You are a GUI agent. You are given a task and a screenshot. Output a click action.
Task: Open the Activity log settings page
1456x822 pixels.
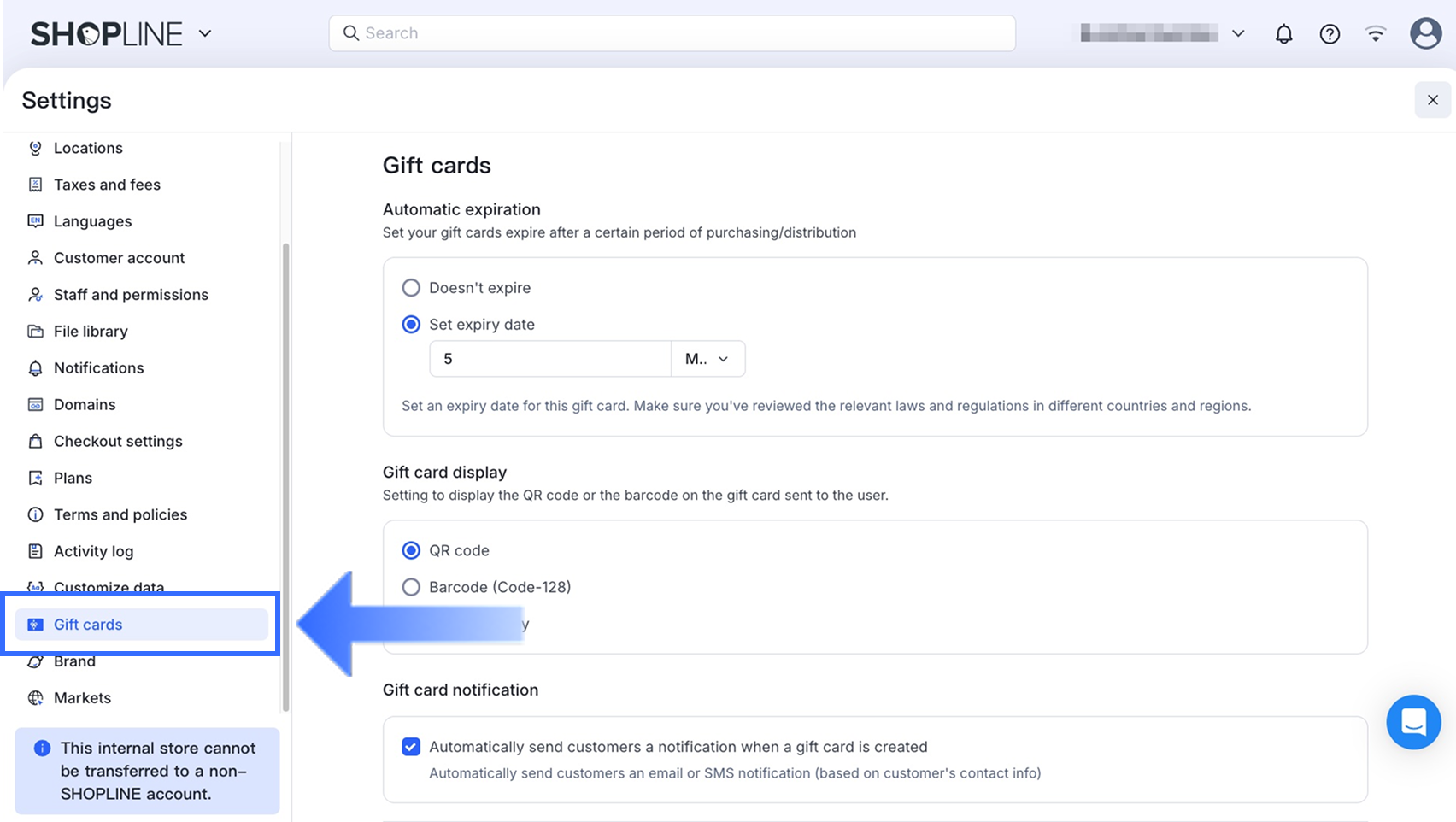click(x=93, y=552)
